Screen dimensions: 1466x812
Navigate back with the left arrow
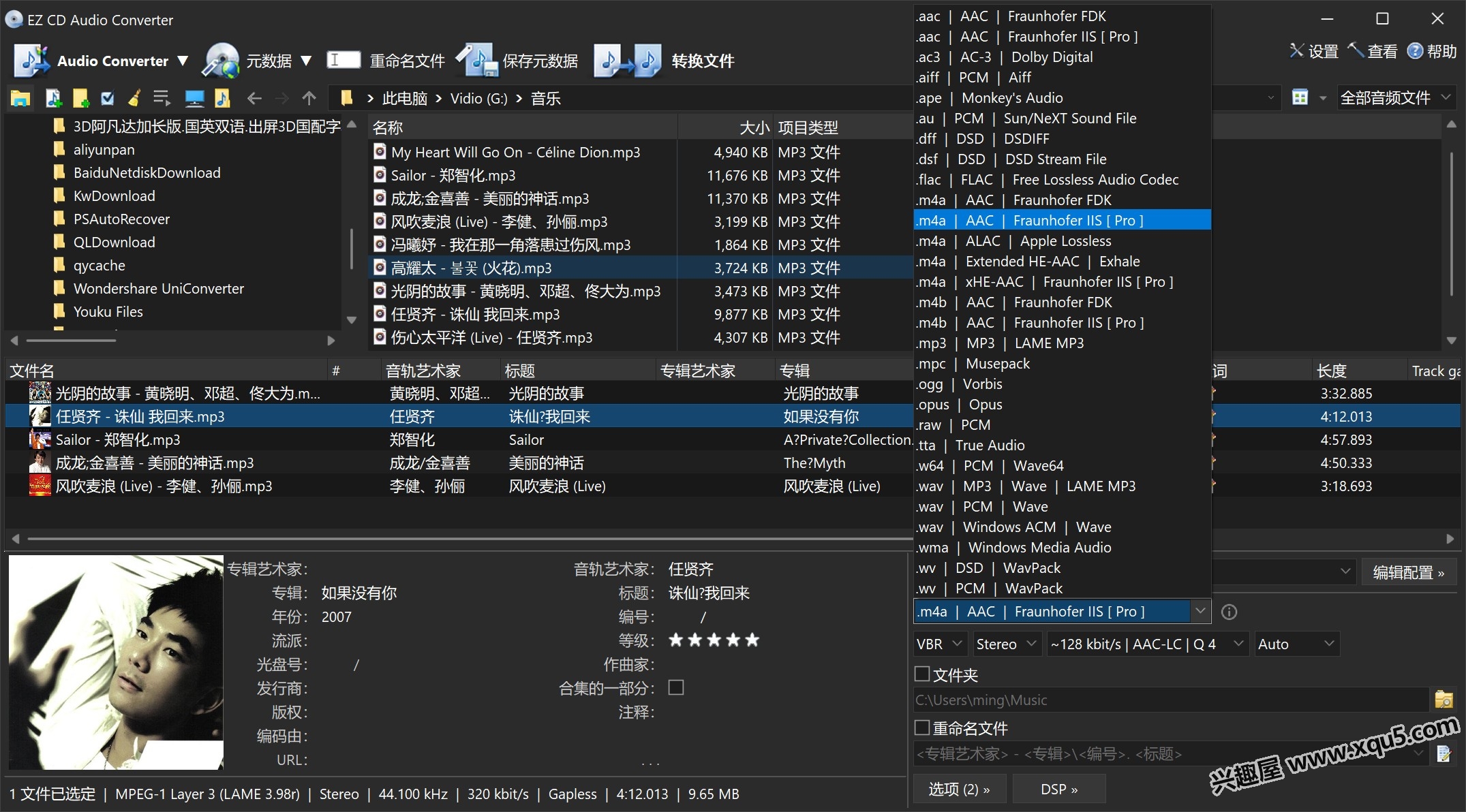[254, 99]
